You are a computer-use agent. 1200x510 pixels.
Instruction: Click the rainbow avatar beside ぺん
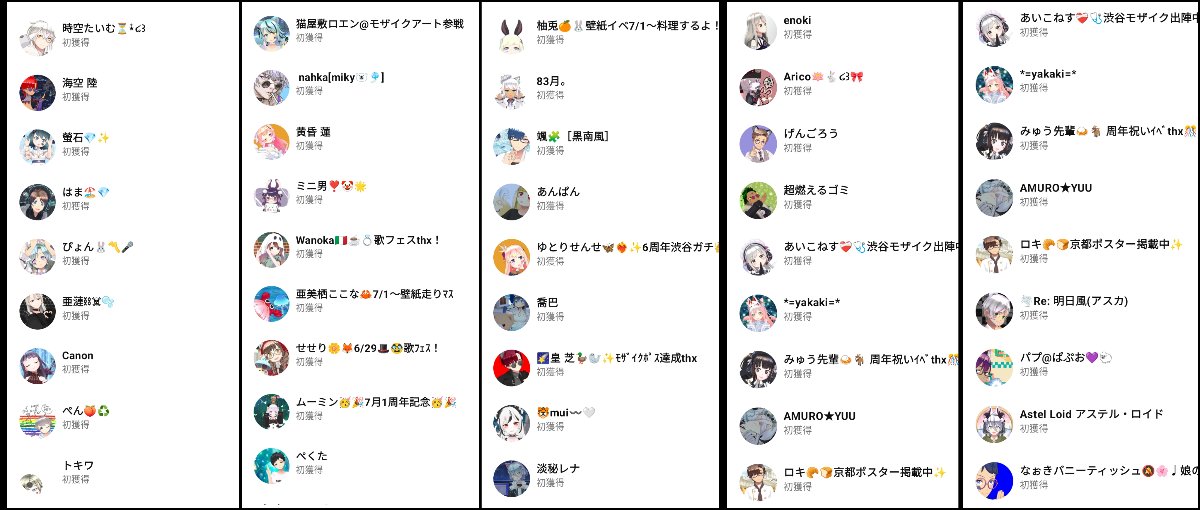37,419
